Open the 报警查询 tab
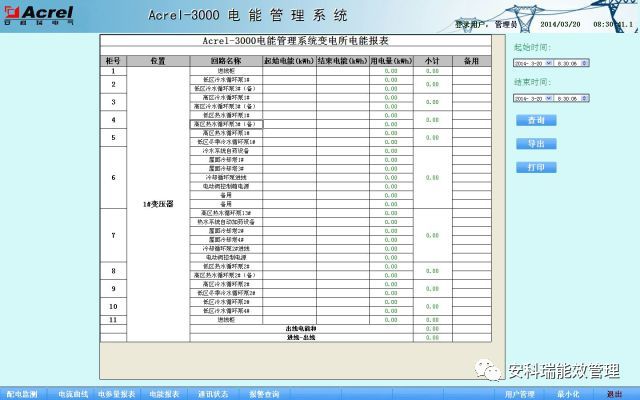The height and width of the screenshot is (400, 640). coord(264,394)
